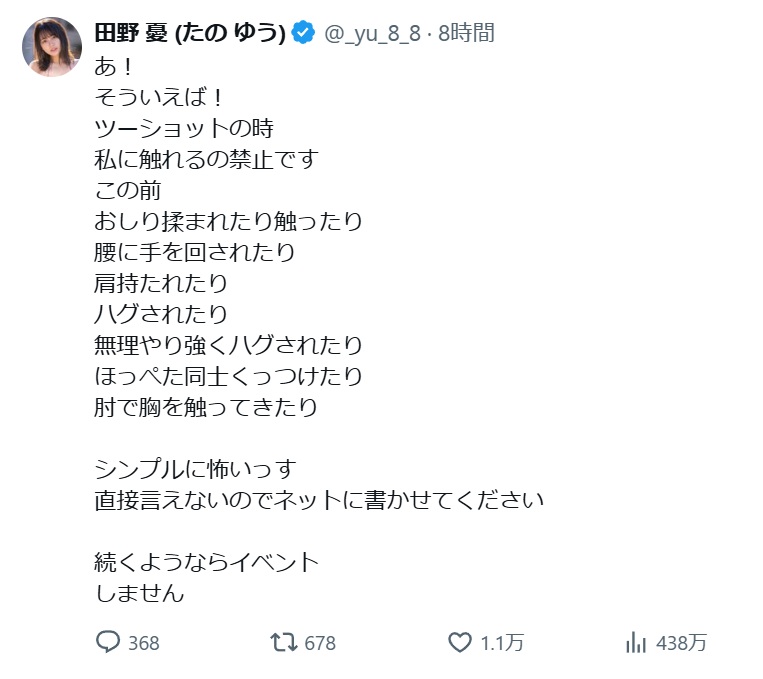
Task: Click the final line しません
Action: coord(139,592)
